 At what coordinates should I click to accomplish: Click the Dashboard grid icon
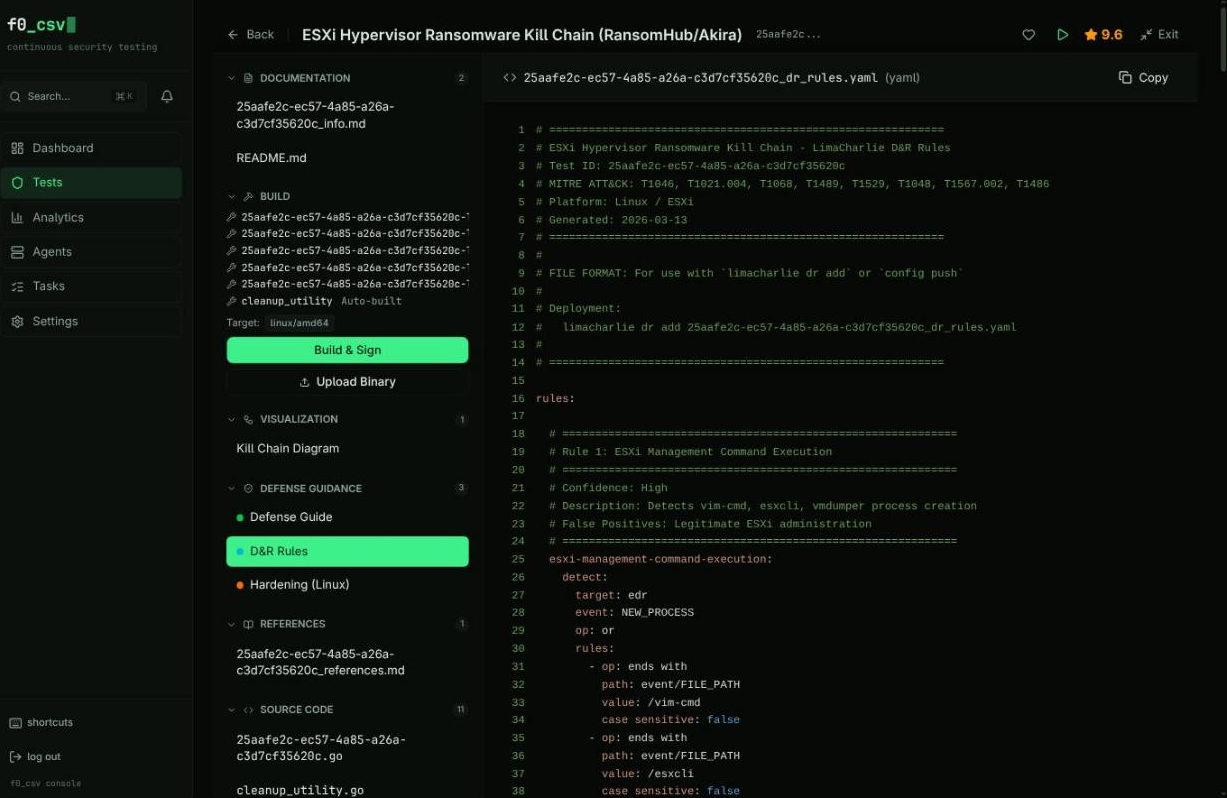click(x=17, y=148)
